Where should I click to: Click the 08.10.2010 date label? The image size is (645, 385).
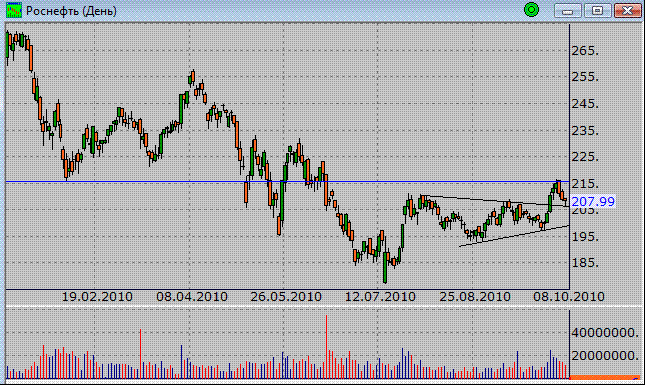[569, 297]
